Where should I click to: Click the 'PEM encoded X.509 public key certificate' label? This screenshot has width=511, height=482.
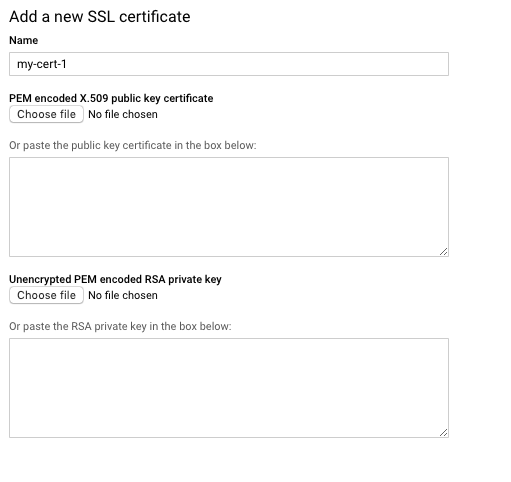[x=111, y=99]
